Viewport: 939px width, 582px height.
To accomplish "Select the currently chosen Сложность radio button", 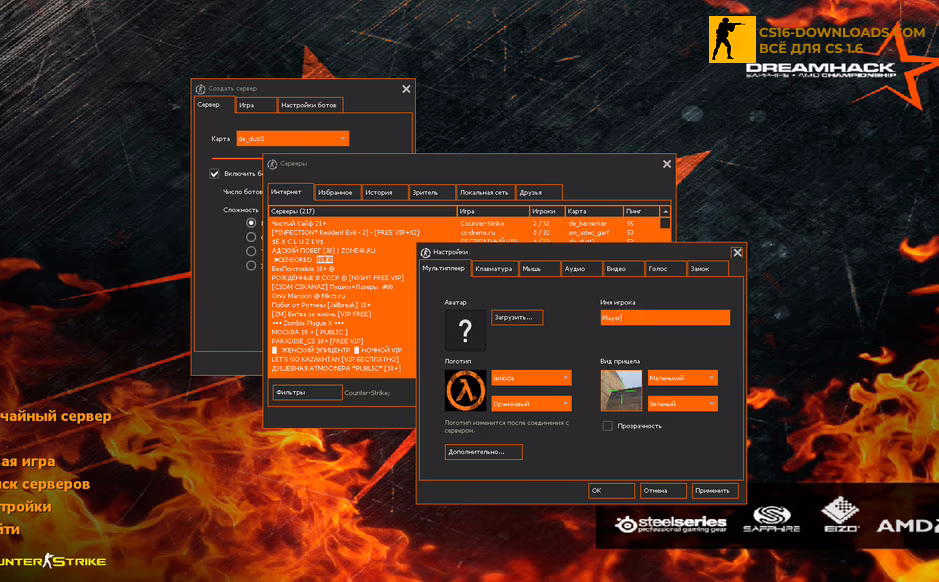I will point(251,223).
